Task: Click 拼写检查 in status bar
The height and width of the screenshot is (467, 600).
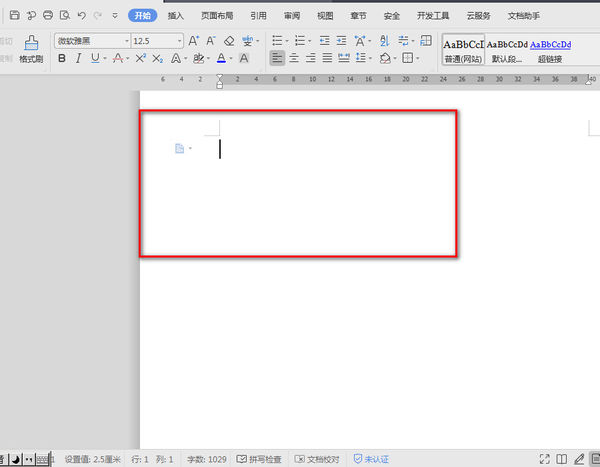Action: pyautogui.click(x=259, y=459)
